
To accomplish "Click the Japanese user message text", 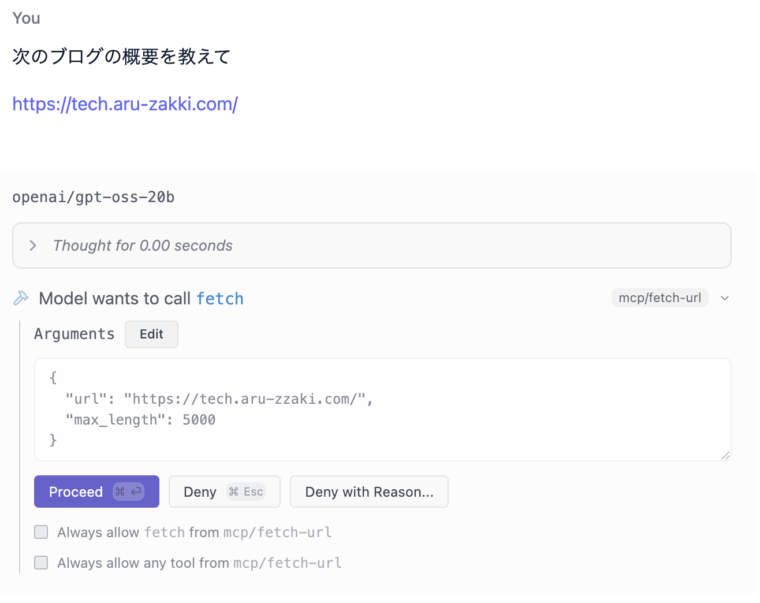I will coord(121,57).
